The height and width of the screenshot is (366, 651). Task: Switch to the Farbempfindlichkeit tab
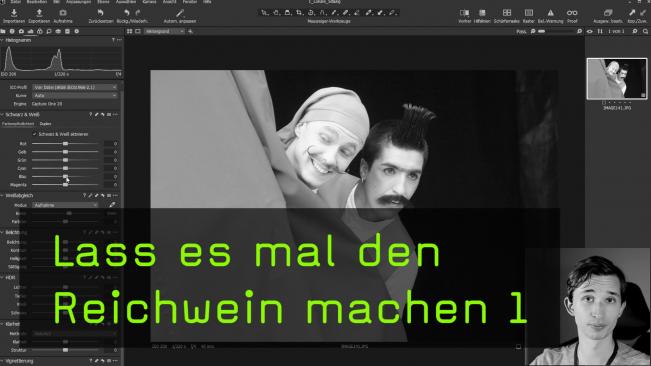pyautogui.click(x=18, y=124)
